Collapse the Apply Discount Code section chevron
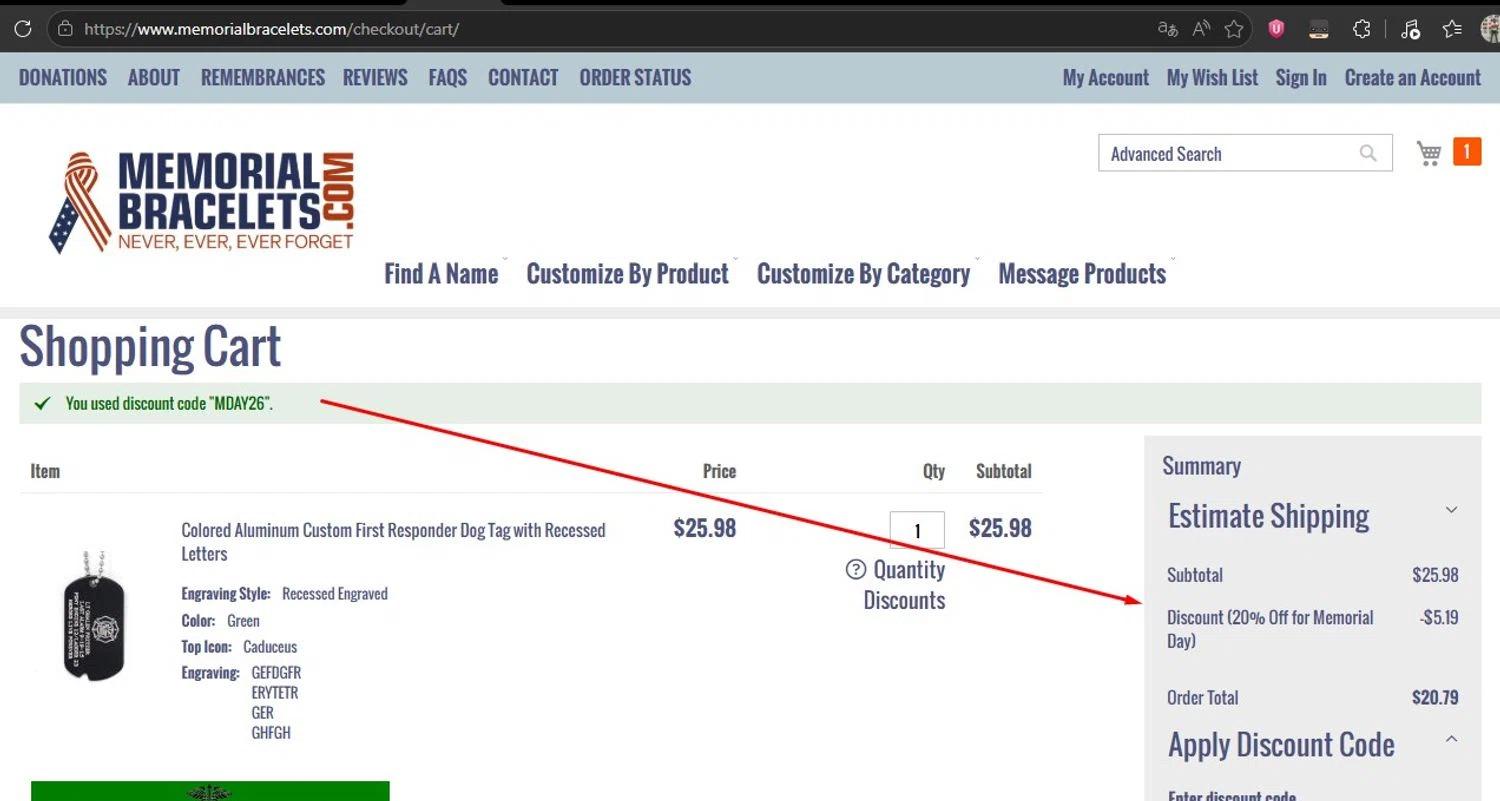1500x801 pixels. [1451, 739]
